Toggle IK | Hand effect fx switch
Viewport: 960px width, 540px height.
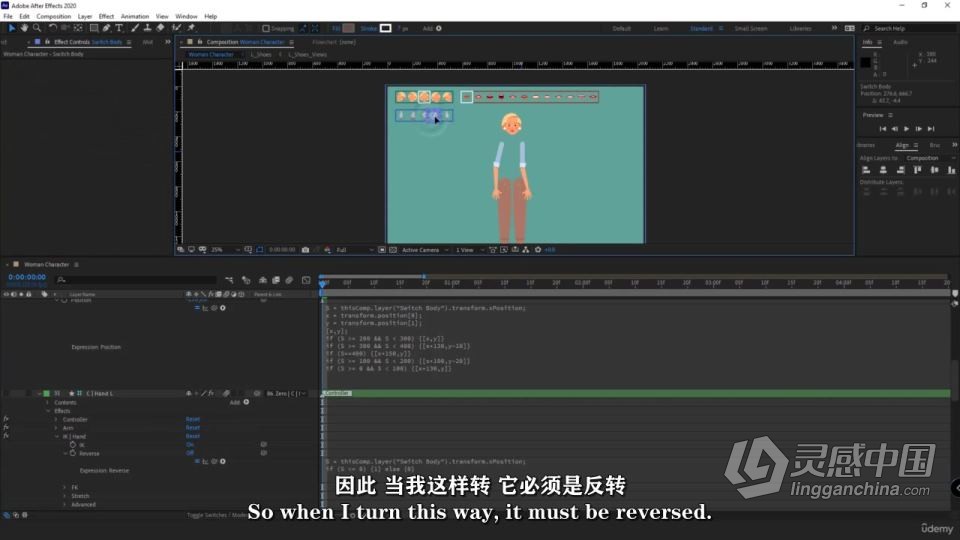coord(6,436)
